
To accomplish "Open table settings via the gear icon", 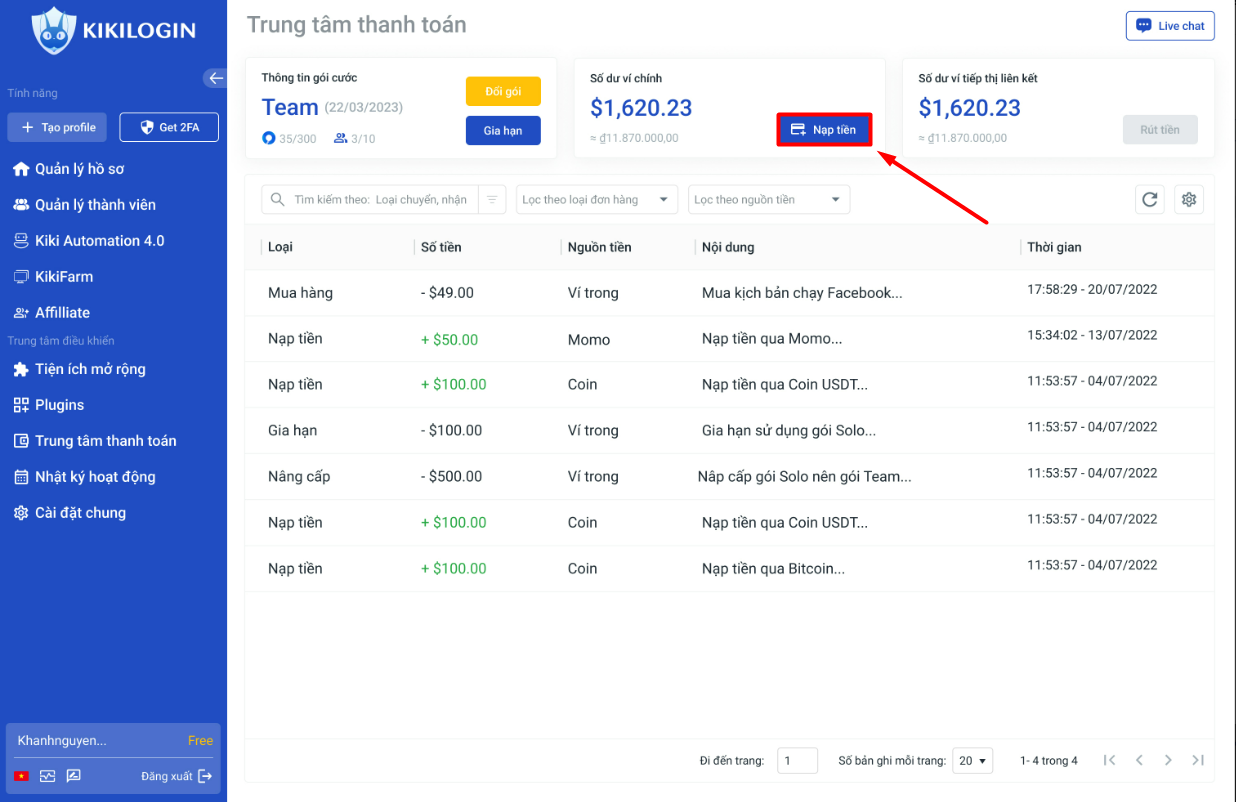I will (x=1189, y=200).
